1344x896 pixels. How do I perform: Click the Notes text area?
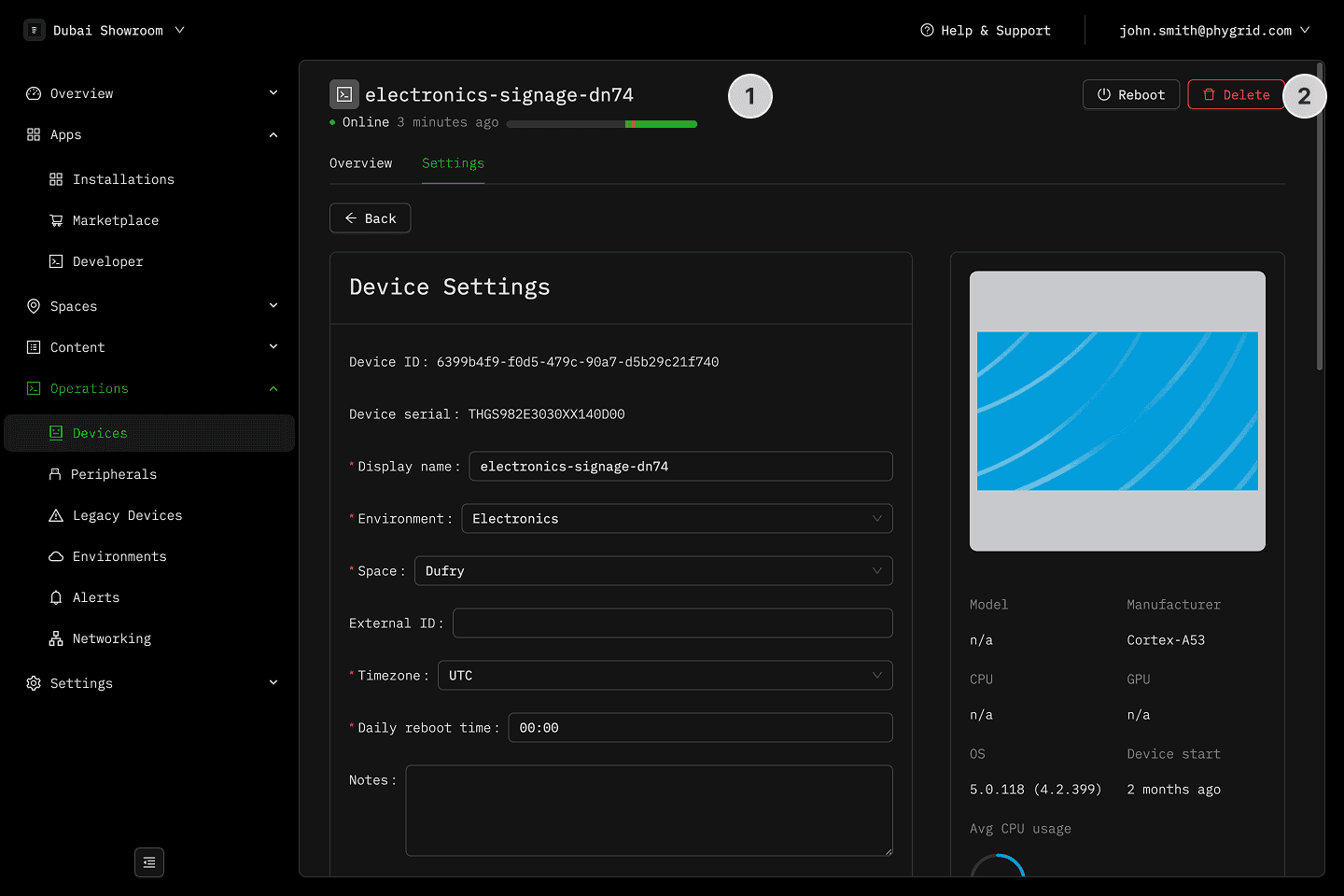(650, 811)
